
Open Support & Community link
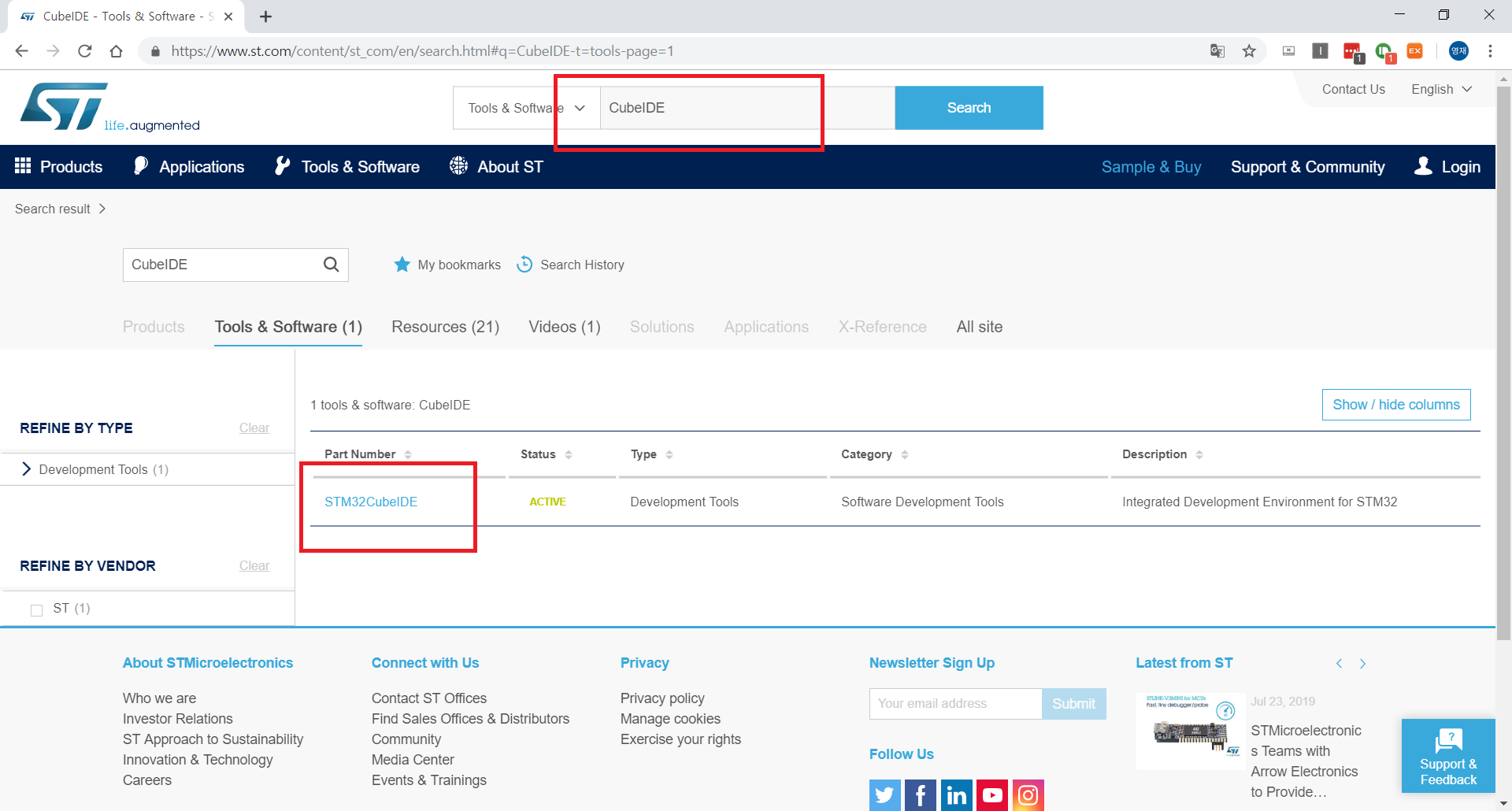click(x=1307, y=167)
